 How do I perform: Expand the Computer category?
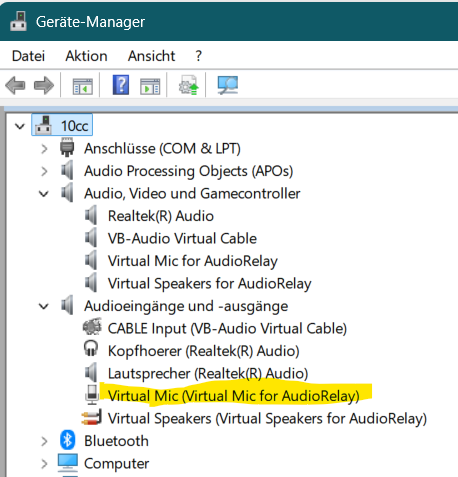coord(44,464)
